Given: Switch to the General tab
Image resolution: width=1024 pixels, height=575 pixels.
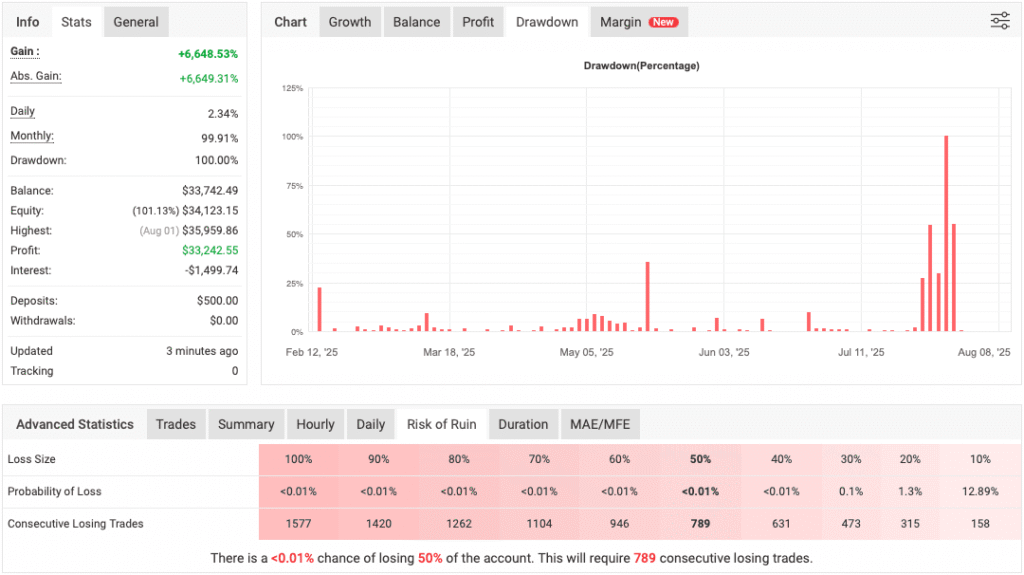Looking at the screenshot, I should (x=136, y=22).
